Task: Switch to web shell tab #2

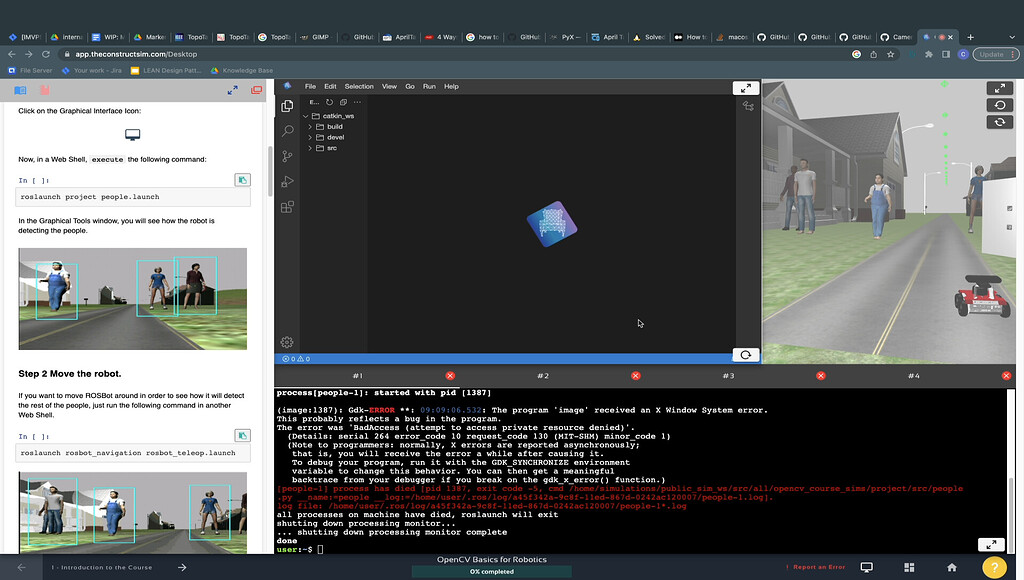Action: click(542, 376)
